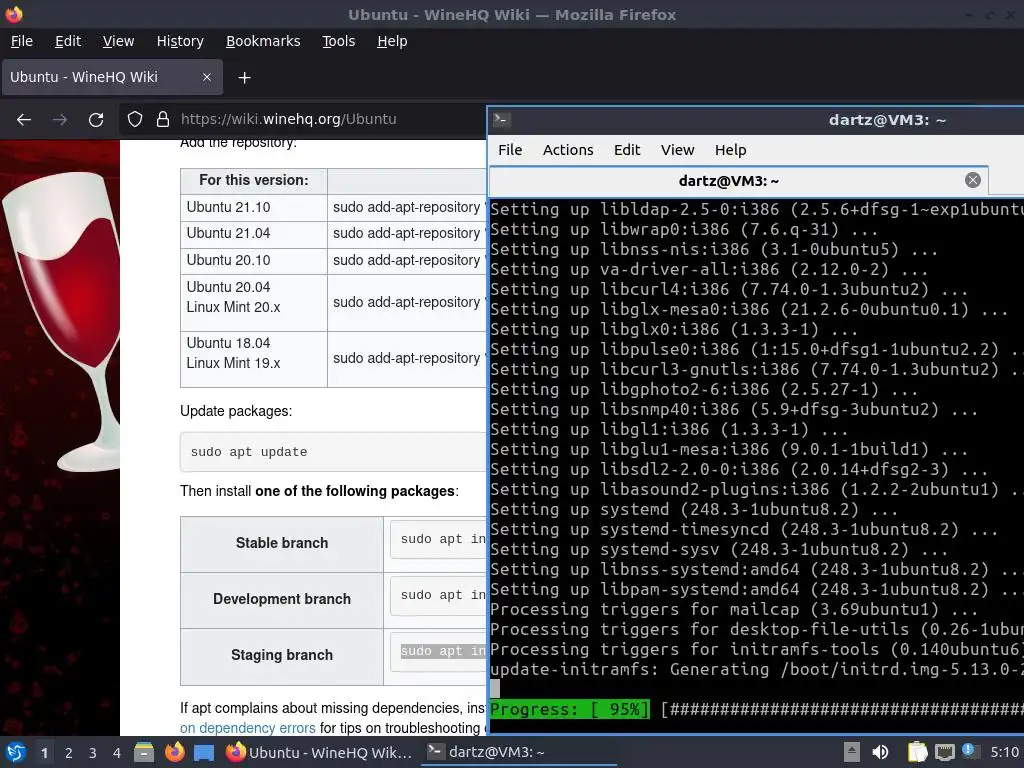This screenshot has height=768, width=1024.
Task: Switch to workspace 2
Action: [69, 753]
